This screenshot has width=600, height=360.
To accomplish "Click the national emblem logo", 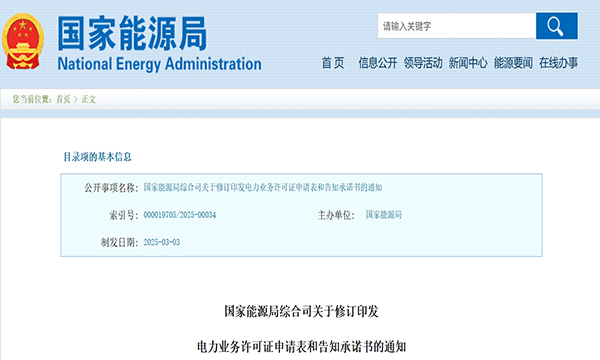I will pos(23,41).
